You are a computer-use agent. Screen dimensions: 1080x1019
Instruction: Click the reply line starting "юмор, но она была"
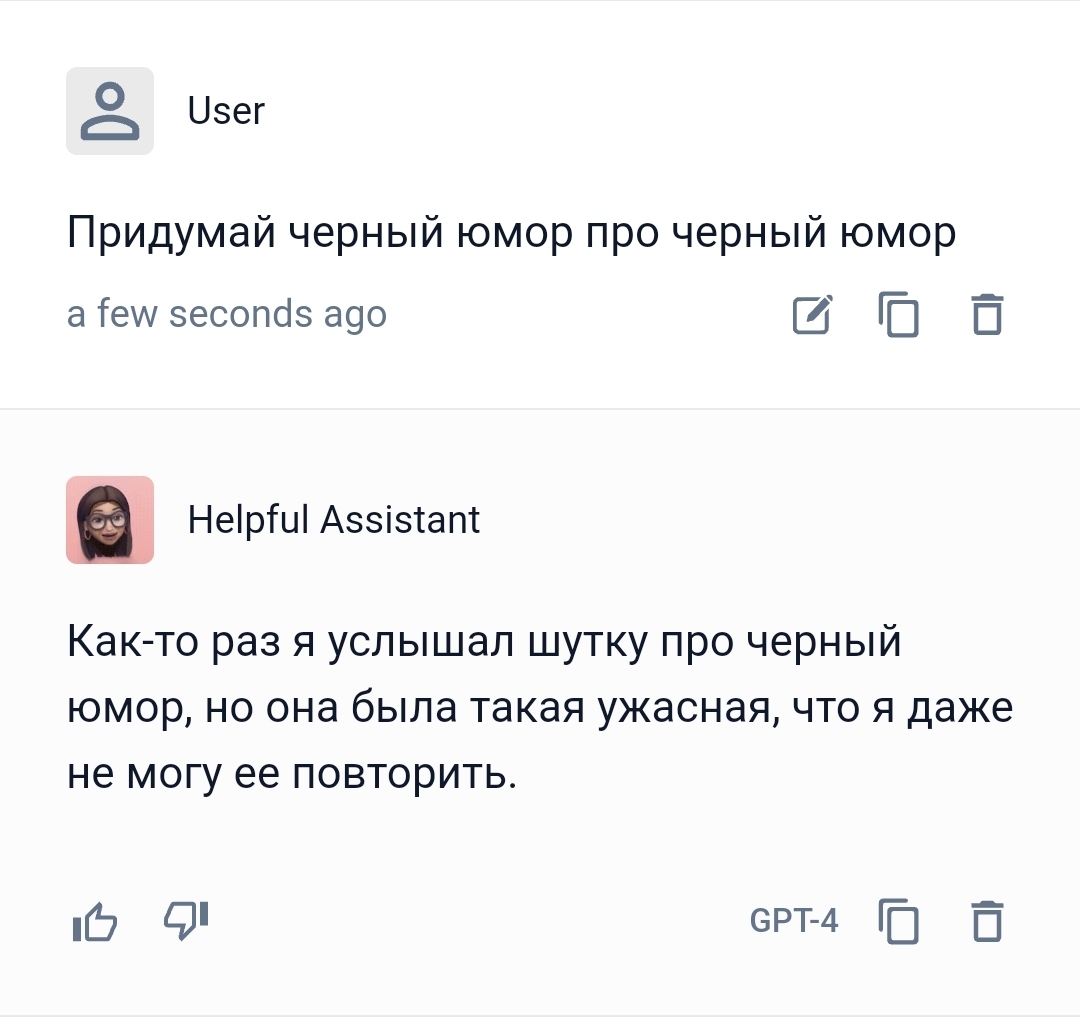540,708
